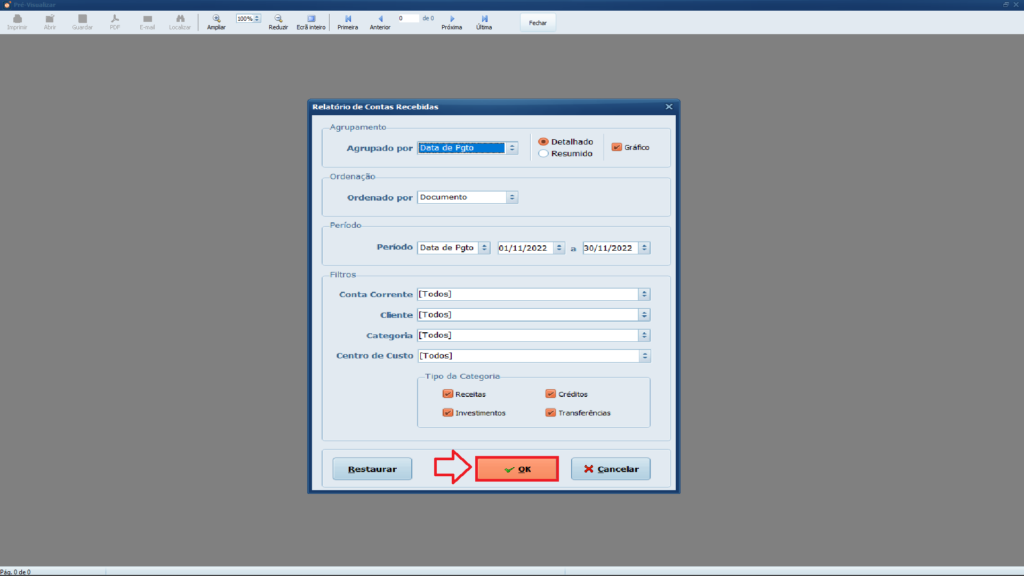Go to Próxima page arrow

point(452,19)
